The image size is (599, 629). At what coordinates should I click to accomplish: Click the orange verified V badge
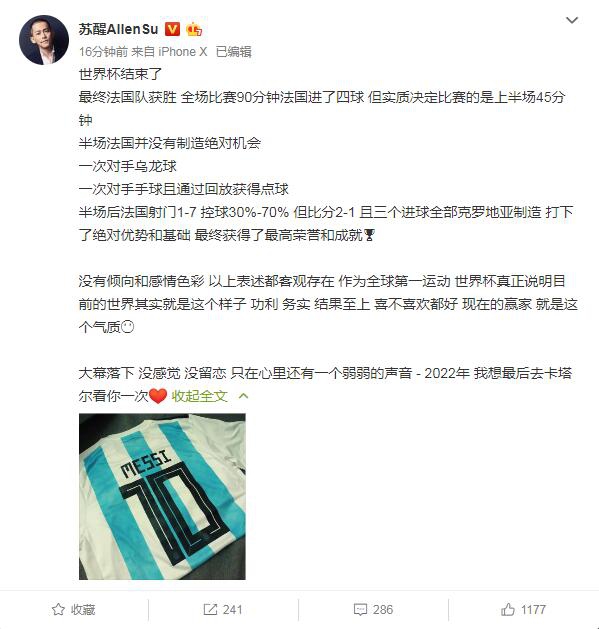click(172, 29)
